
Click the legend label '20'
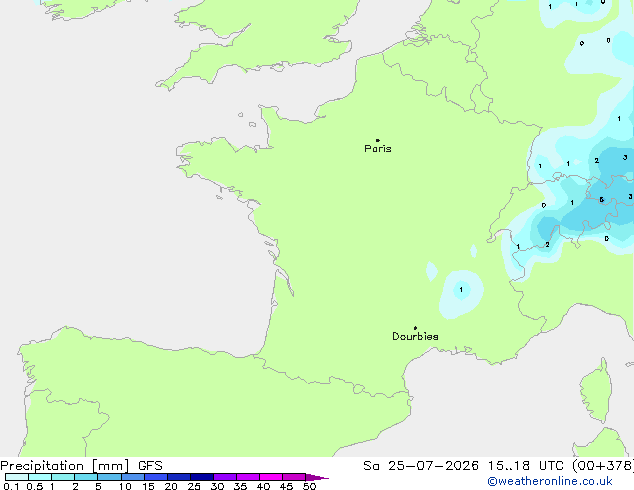[171, 486]
